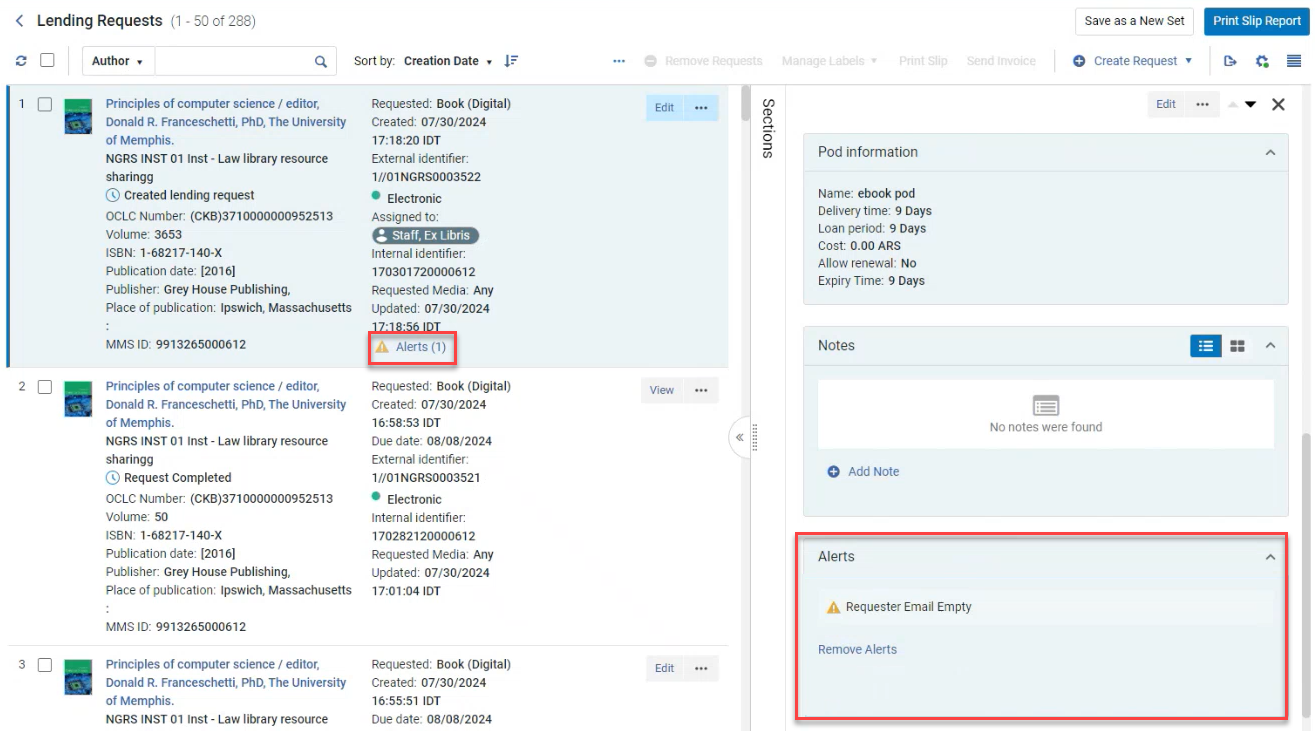Click the Print Slip Report button
1315x731 pixels.
pyautogui.click(x=1256, y=21)
